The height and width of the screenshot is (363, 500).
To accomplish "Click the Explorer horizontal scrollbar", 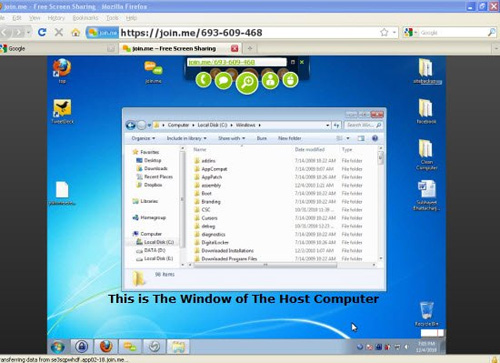I will coord(265,265).
